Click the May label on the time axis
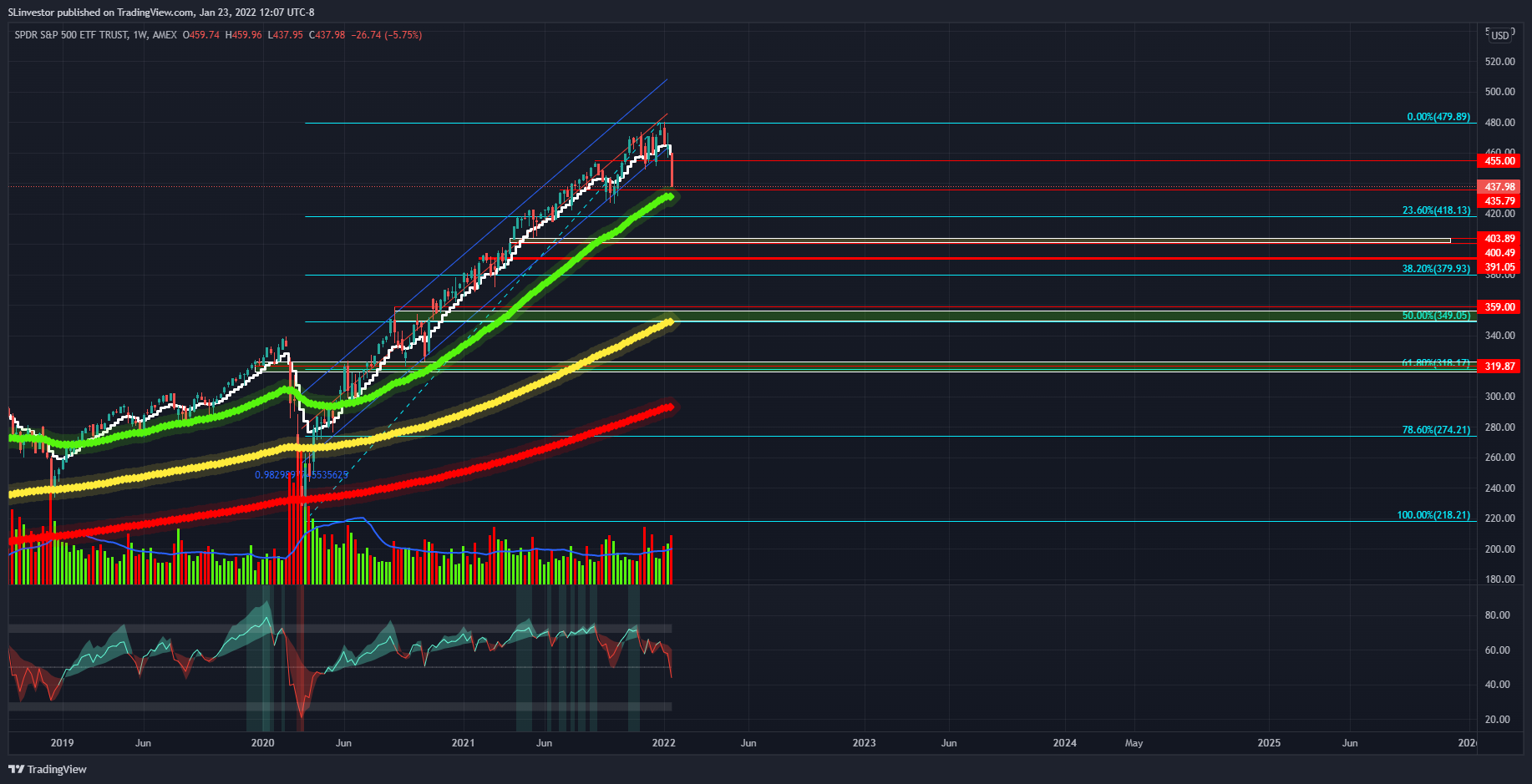1532x784 pixels. click(x=1134, y=743)
